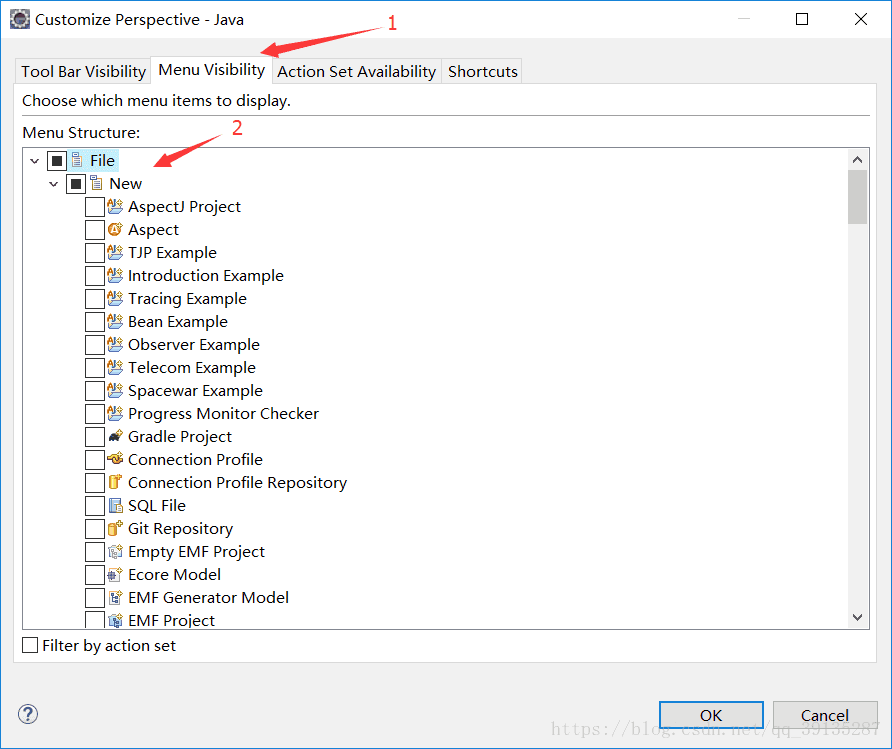Image resolution: width=892 pixels, height=749 pixels.
Task: Select the Spacewar Example row
Action: pyautogui.click(x=195, y=391)
